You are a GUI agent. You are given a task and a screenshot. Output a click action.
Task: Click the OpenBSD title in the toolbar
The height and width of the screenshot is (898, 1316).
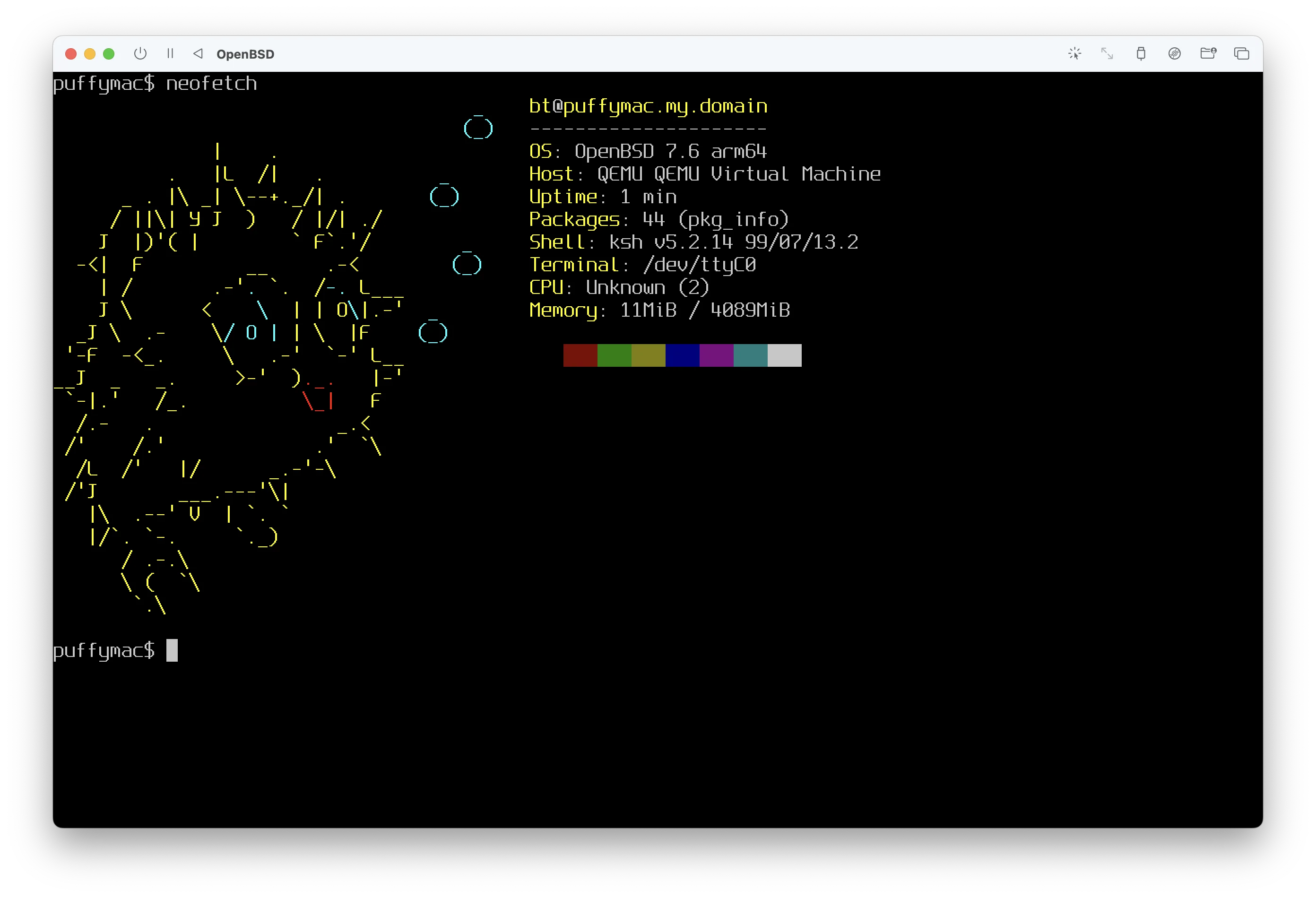pyautogui.click(x=246, y=54)
